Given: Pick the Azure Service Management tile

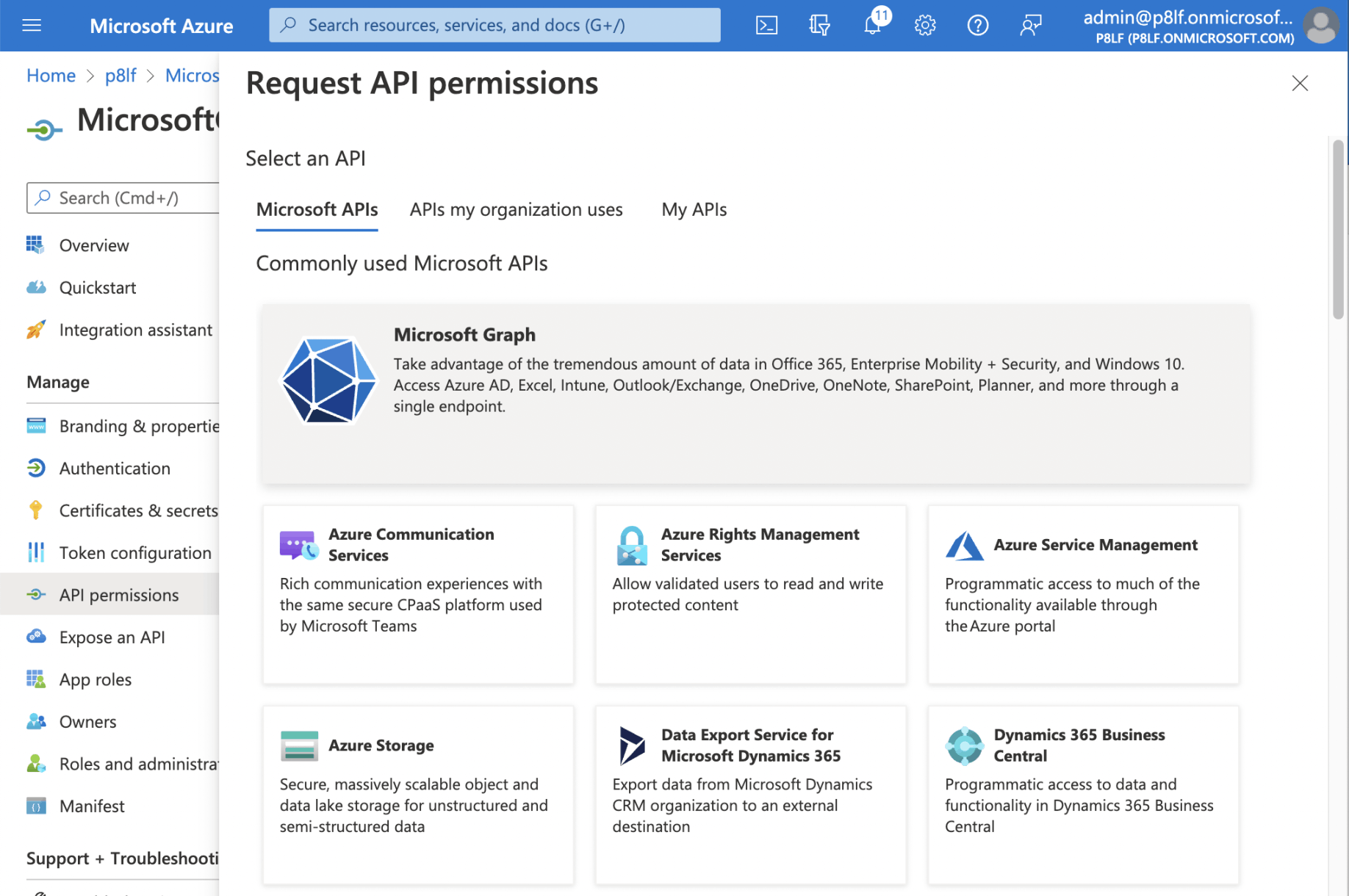Looking at the screenshot, I should coord(1082,593).
